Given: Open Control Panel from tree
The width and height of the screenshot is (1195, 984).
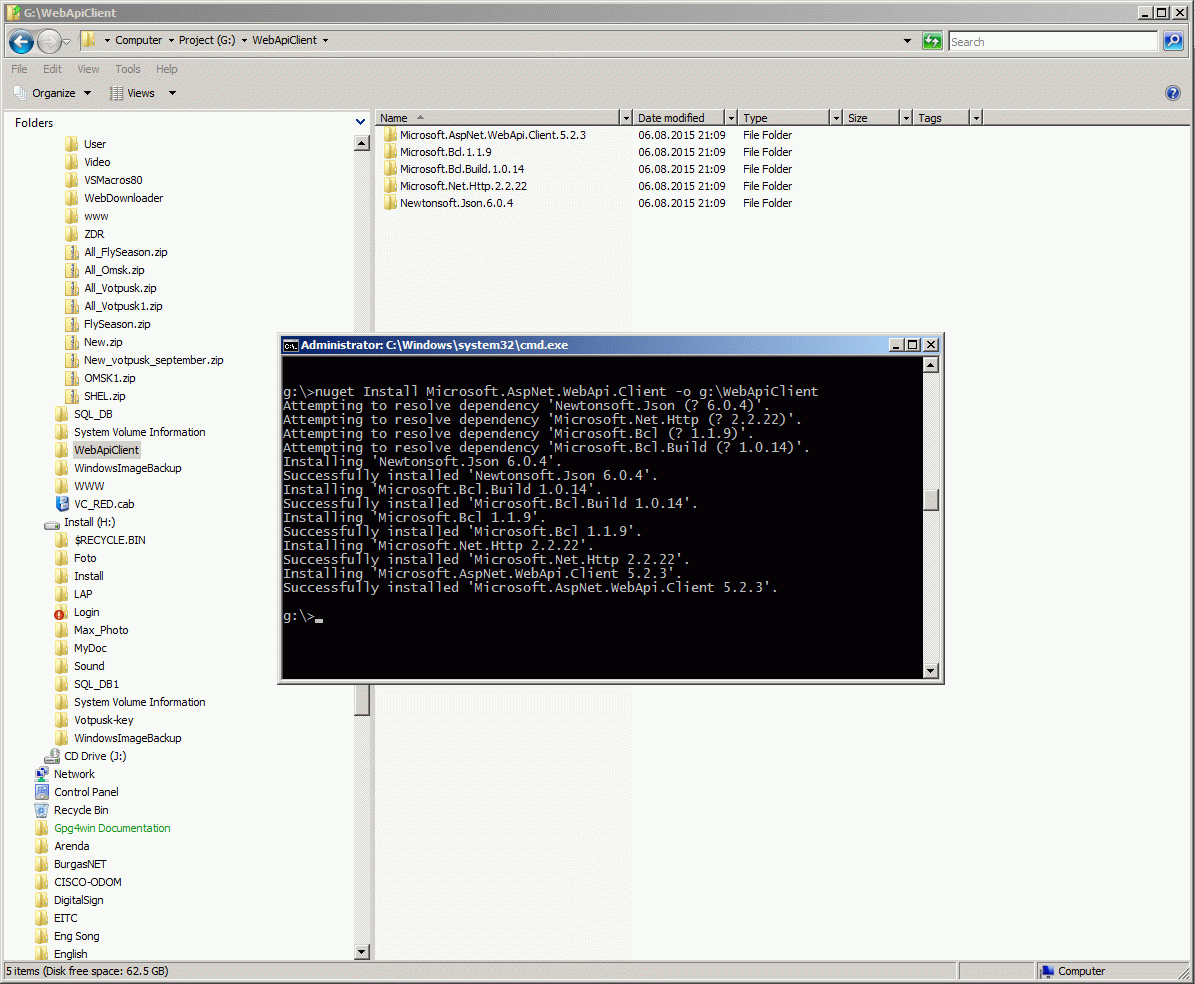Looking at the screenshot, I should (x=86, y=792).
